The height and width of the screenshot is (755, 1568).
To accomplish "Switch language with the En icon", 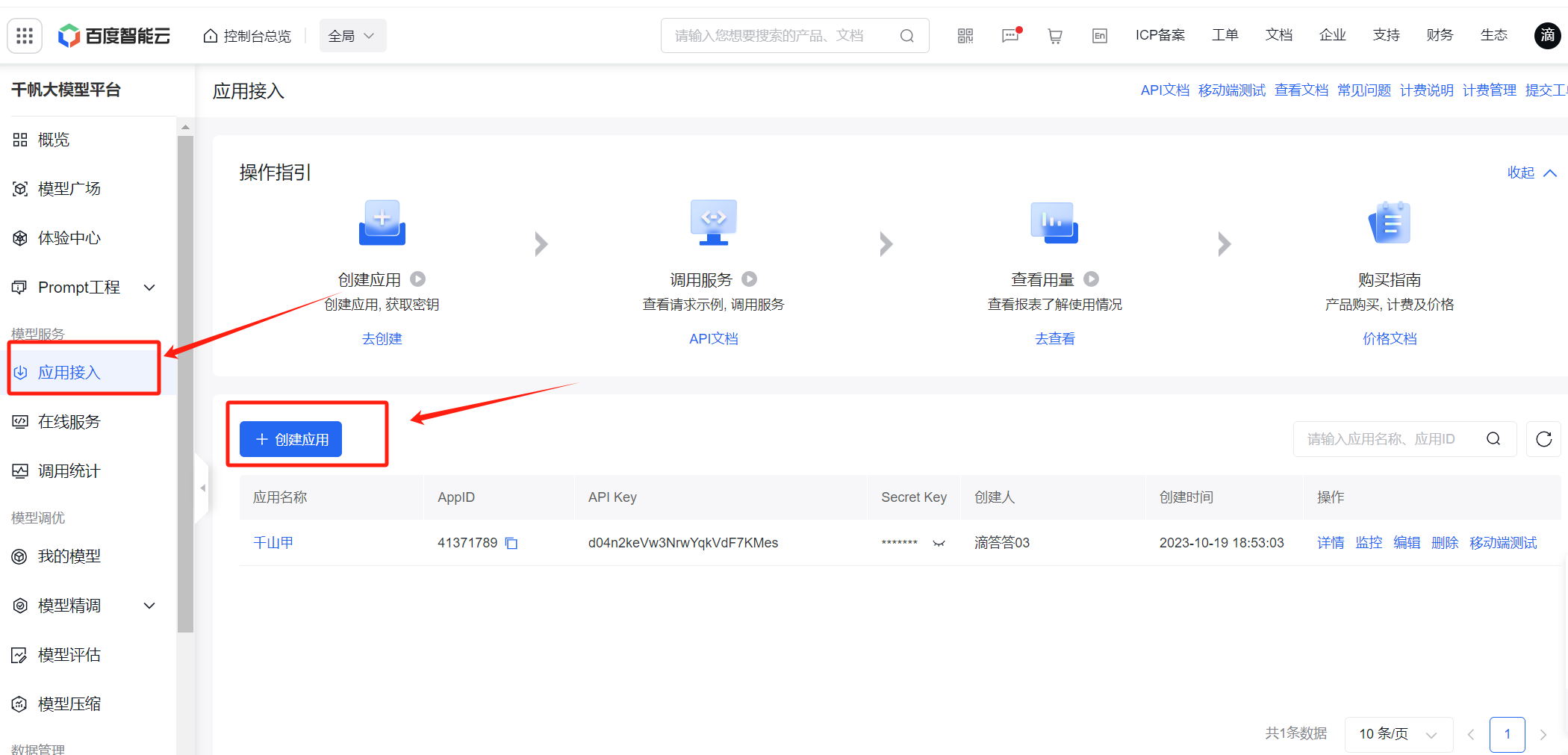I will 1100,36.
